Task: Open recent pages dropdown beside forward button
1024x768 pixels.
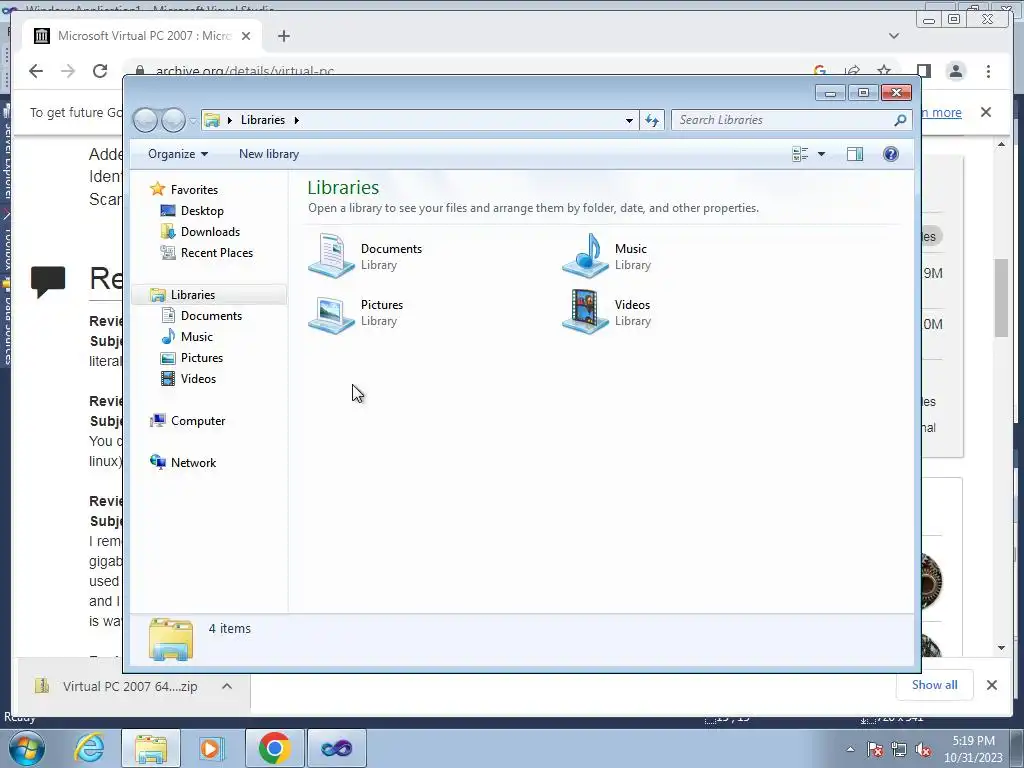Action: tap(193, 121)
